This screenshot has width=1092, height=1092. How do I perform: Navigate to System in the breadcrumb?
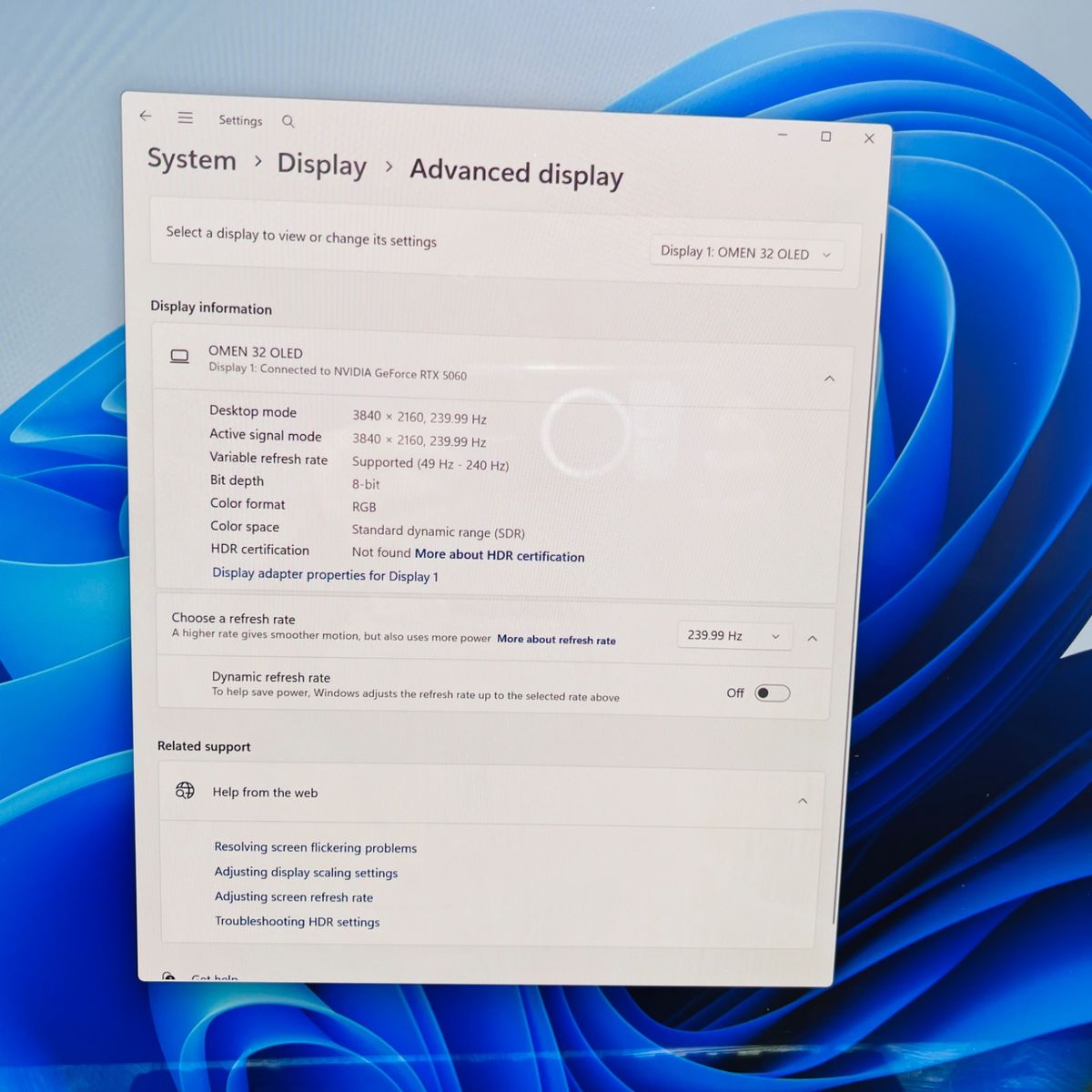point(192,160)
